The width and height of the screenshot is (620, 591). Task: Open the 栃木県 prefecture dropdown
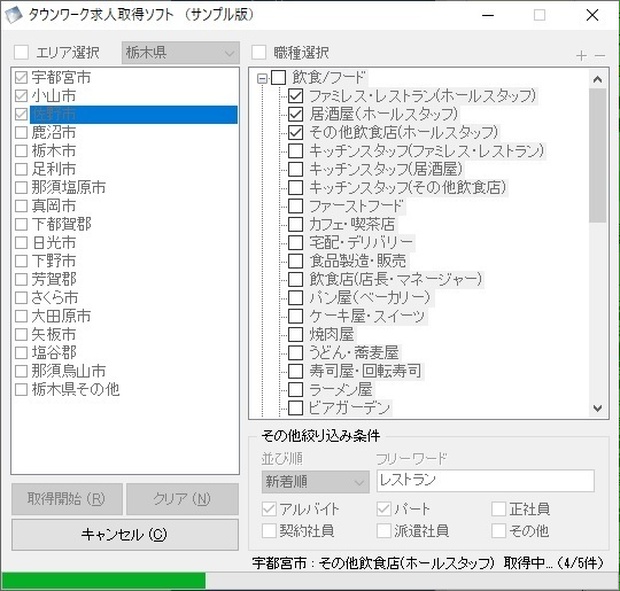pyautogui.click(x=181, y=53)
